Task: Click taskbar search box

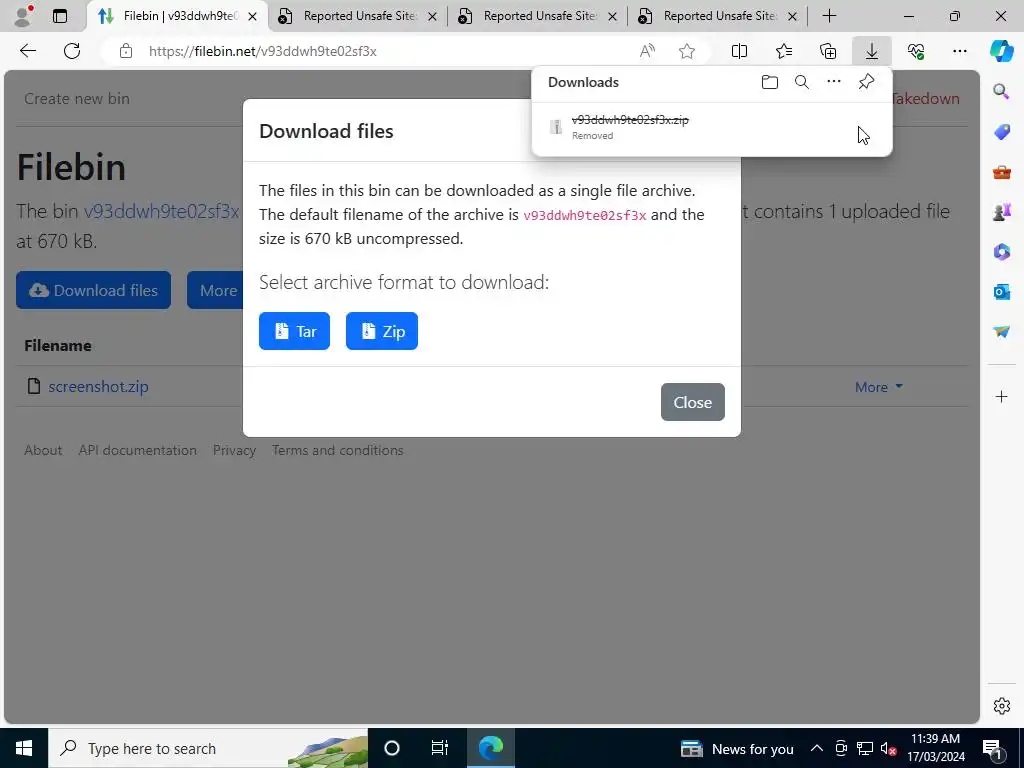Action: coord(208,748)
